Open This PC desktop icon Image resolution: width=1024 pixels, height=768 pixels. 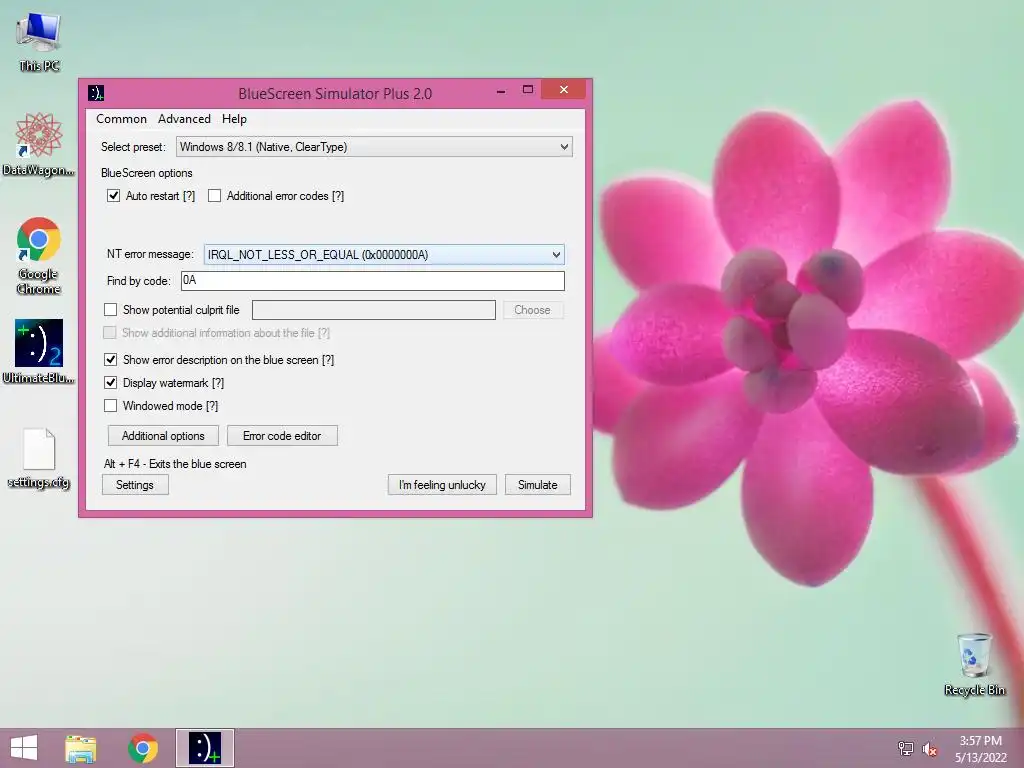[x=39, y=41]
